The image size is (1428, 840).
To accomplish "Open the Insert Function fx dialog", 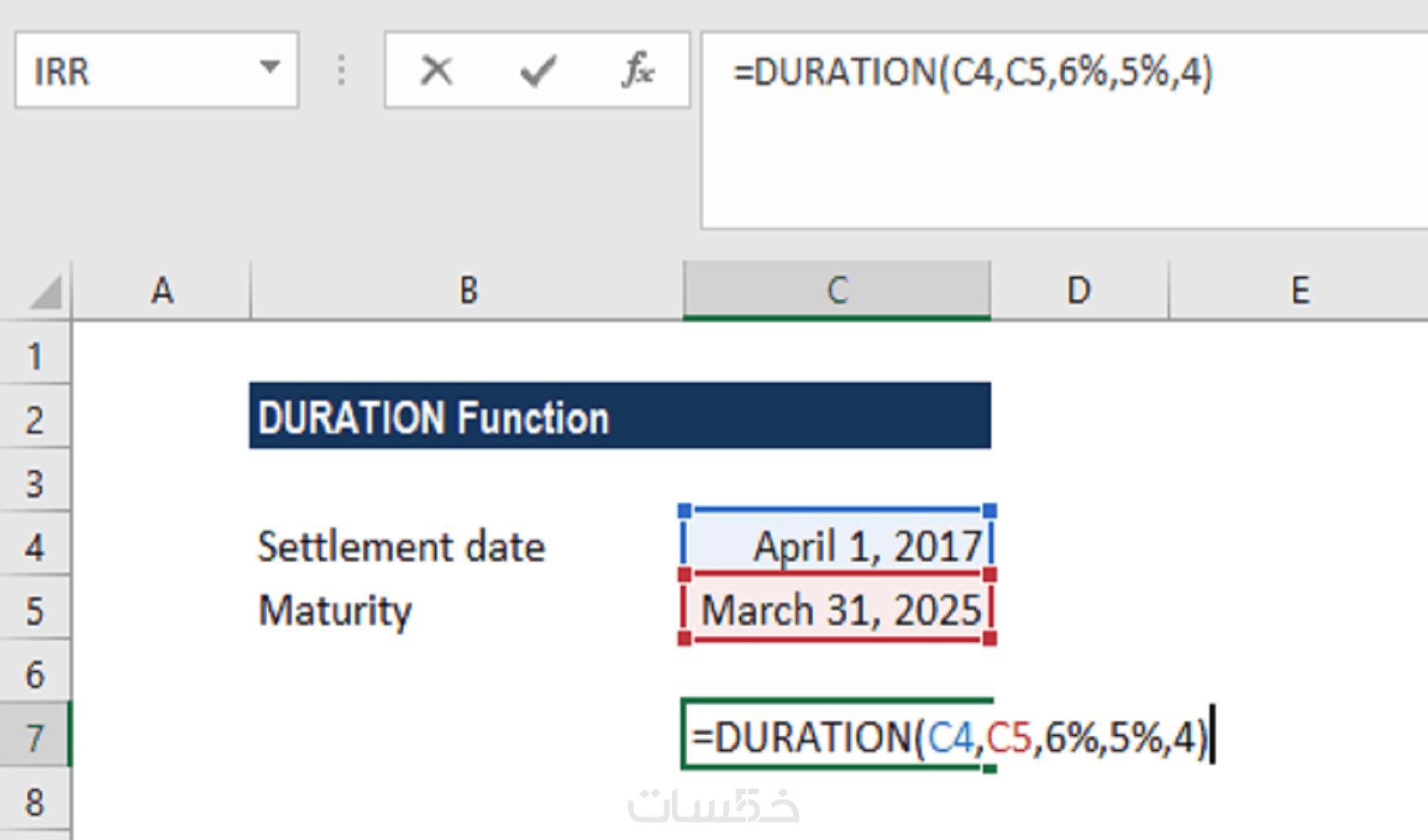I will pos(638,71).
